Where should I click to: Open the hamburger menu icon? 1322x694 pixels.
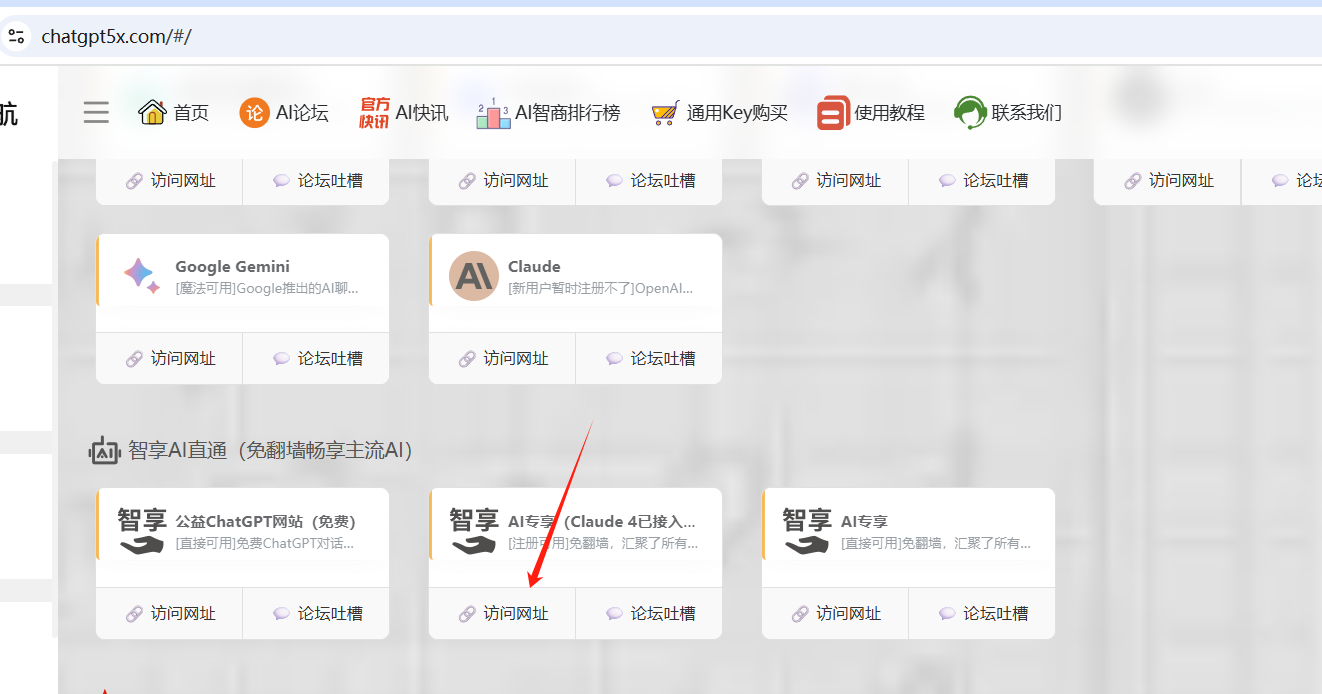click(x=96, y=112)
